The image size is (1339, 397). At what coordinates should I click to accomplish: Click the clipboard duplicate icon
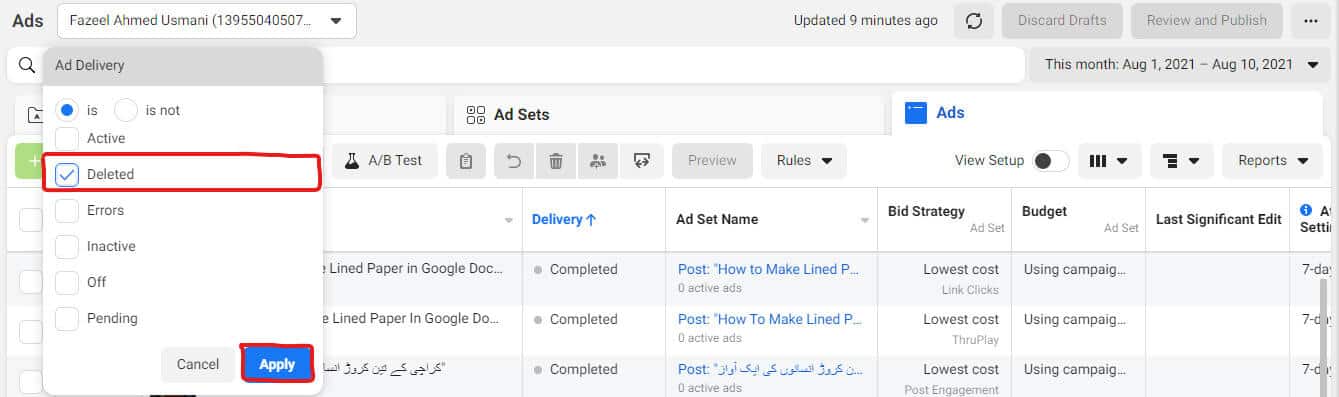(466, 160)
